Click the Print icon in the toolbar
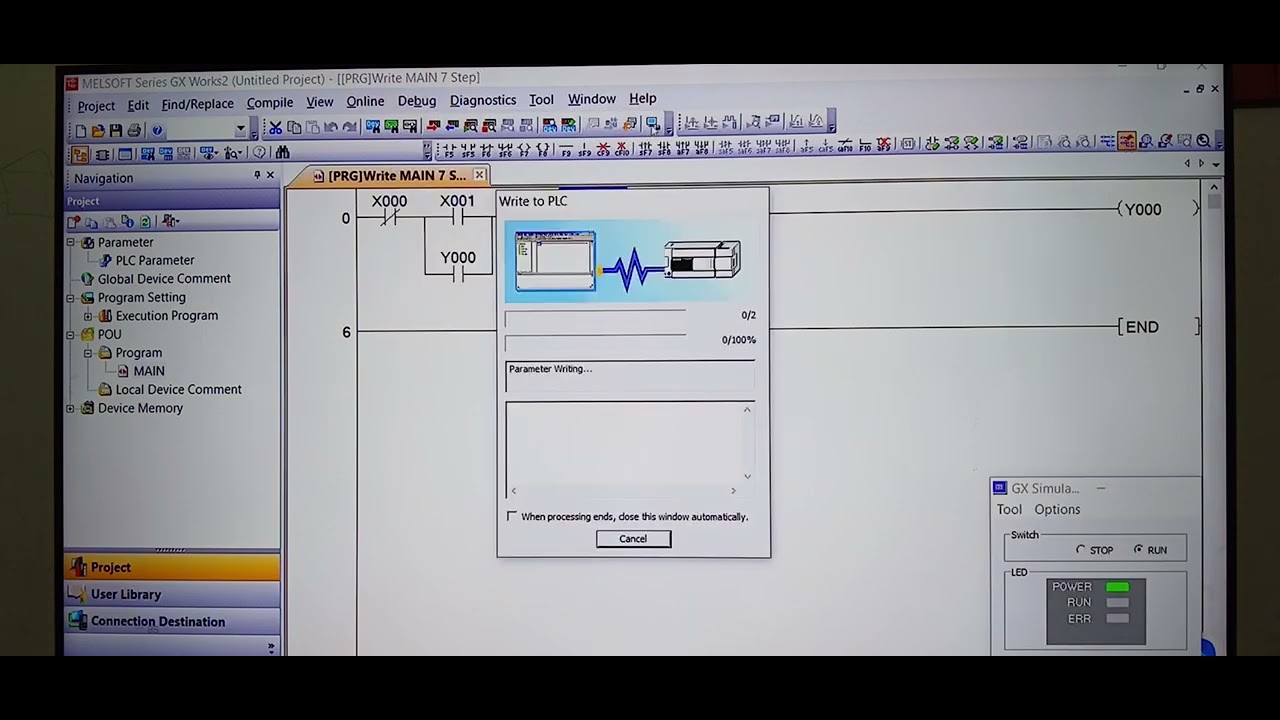 pos(134,130)
